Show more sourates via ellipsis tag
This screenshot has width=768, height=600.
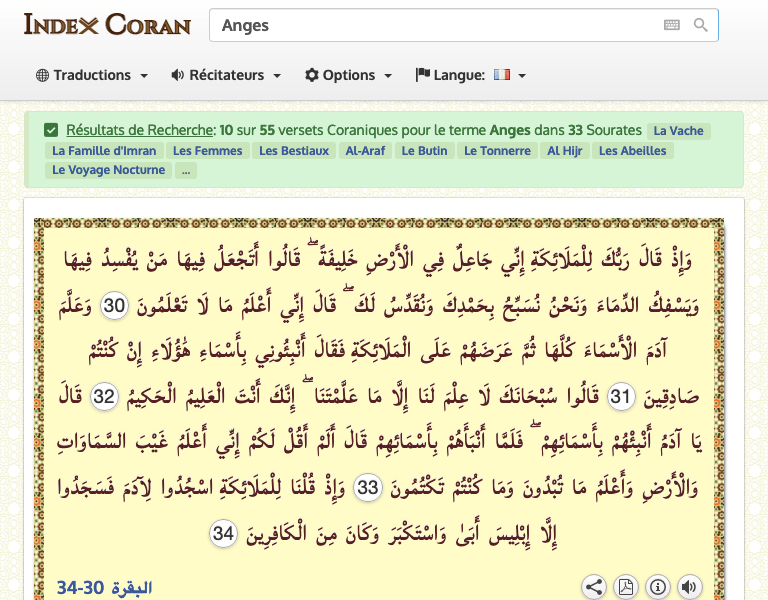coord(186,170)
